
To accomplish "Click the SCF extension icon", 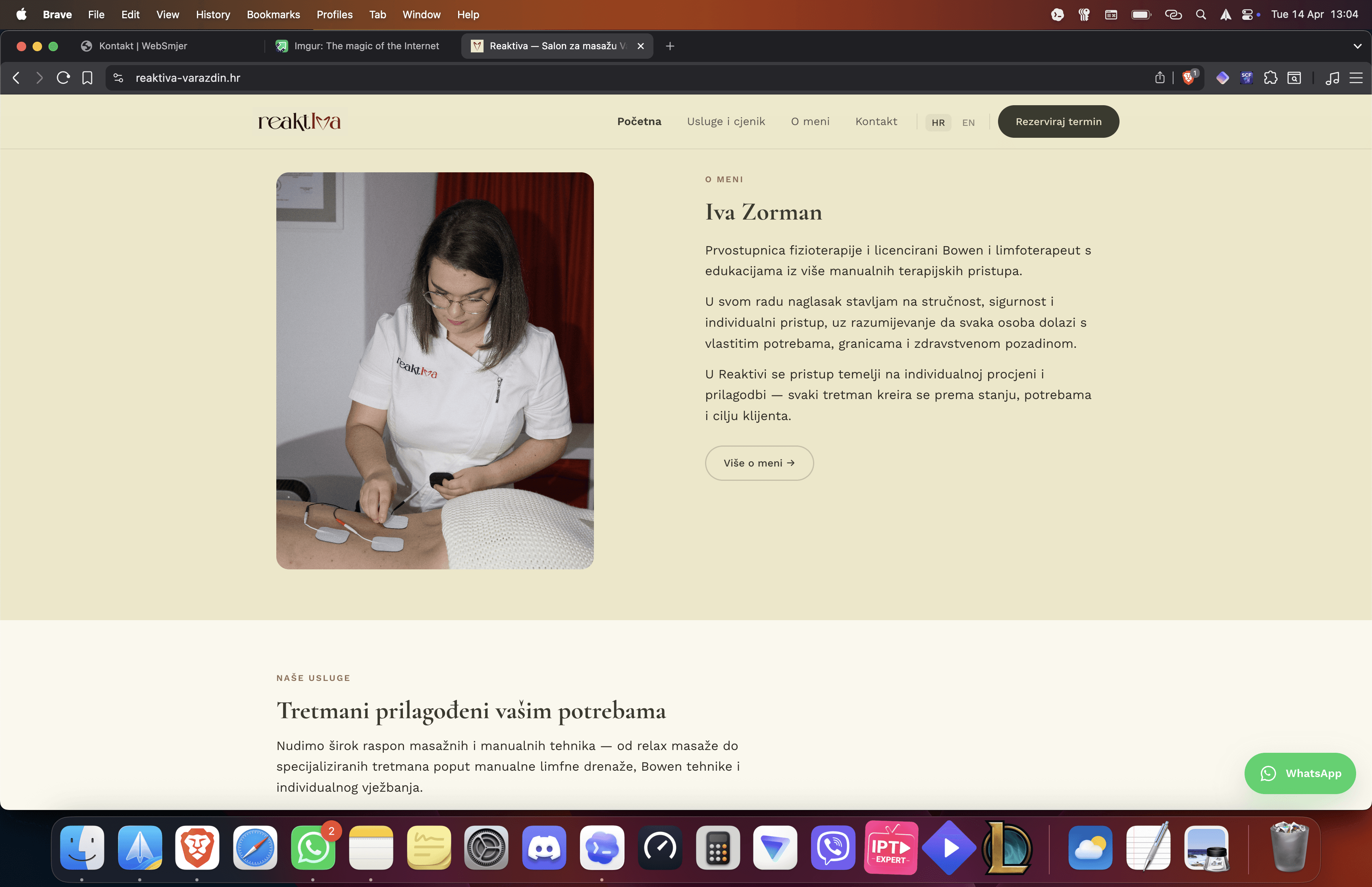I will pos(1247,78).
